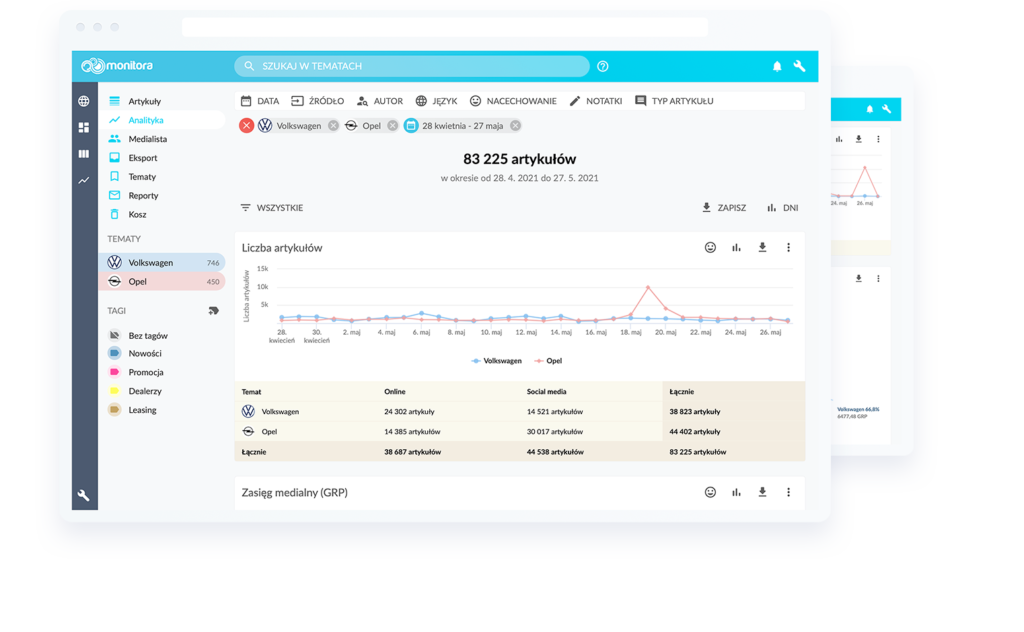Select the Bez tagów tag
This screenshot has width=1024, height=632.
(138, 336)
